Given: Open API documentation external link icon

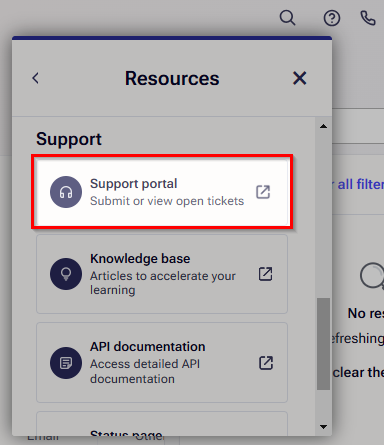Looking at the screenshot, I should [x=266, y=363].
